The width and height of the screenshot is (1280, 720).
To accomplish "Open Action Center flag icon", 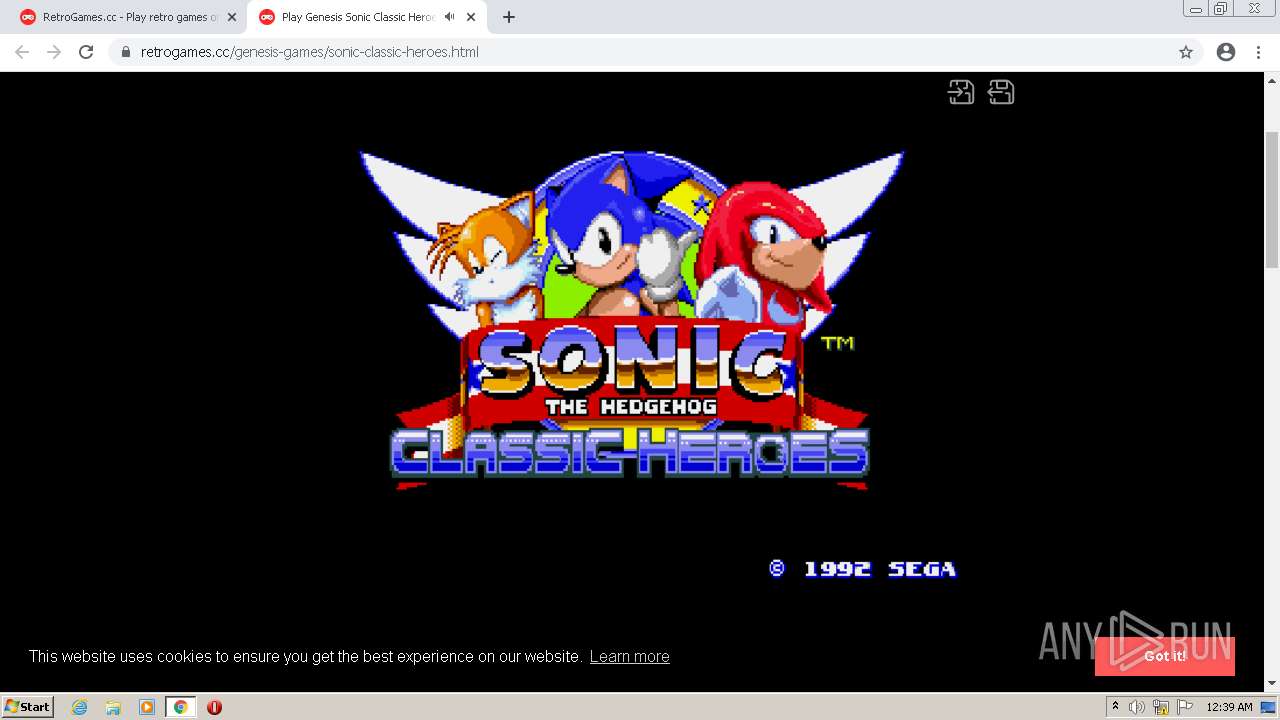I will coord(1185,707).
